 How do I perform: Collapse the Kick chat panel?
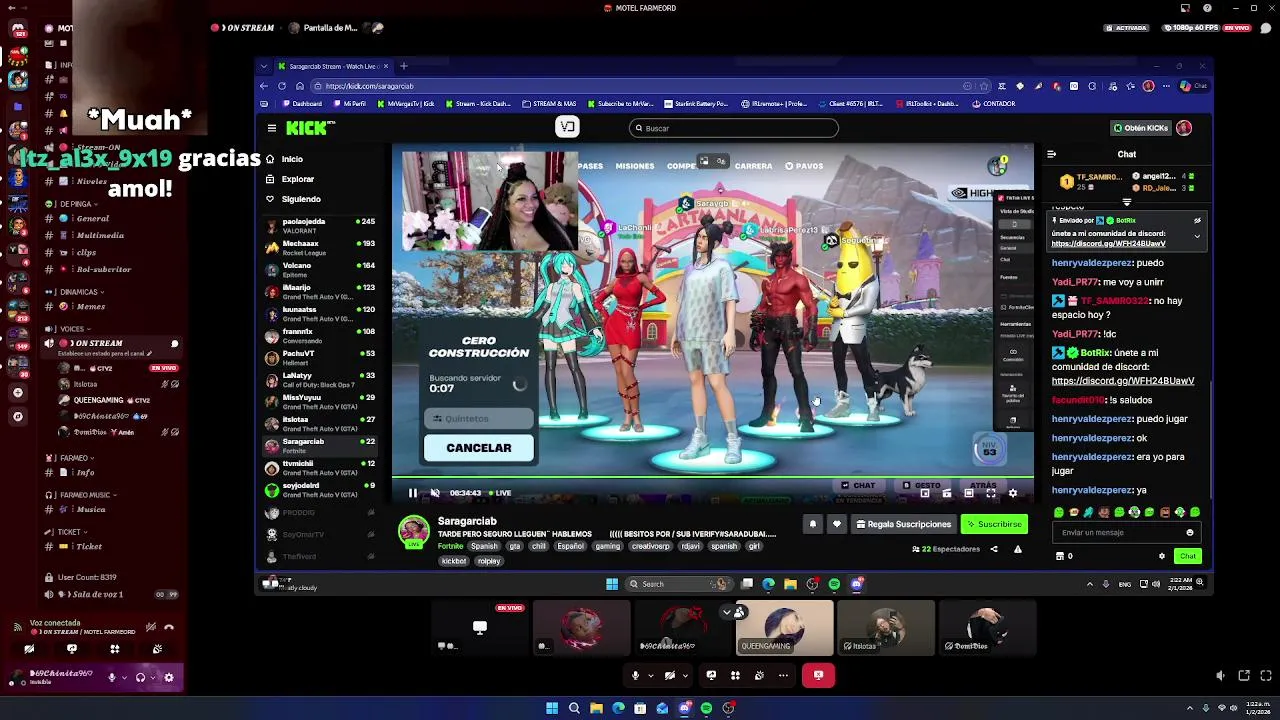1051,154
